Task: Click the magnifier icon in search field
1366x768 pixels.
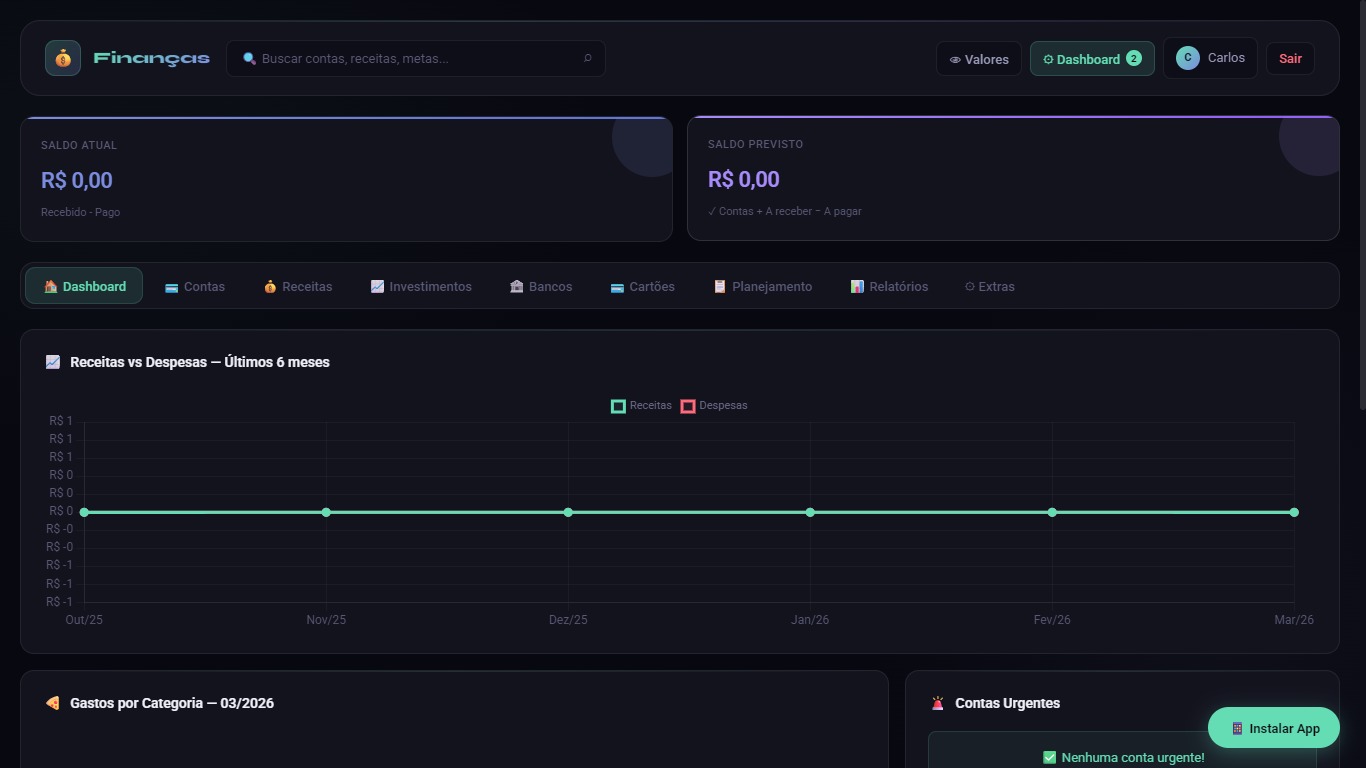Action: pyautogui.click(x=250, y=59)
